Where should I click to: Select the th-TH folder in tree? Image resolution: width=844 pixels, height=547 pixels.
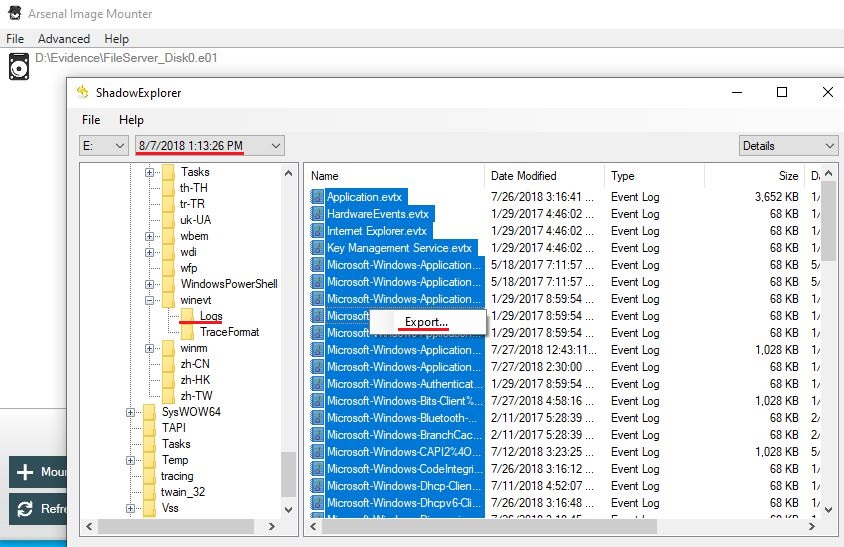(193, 188)
